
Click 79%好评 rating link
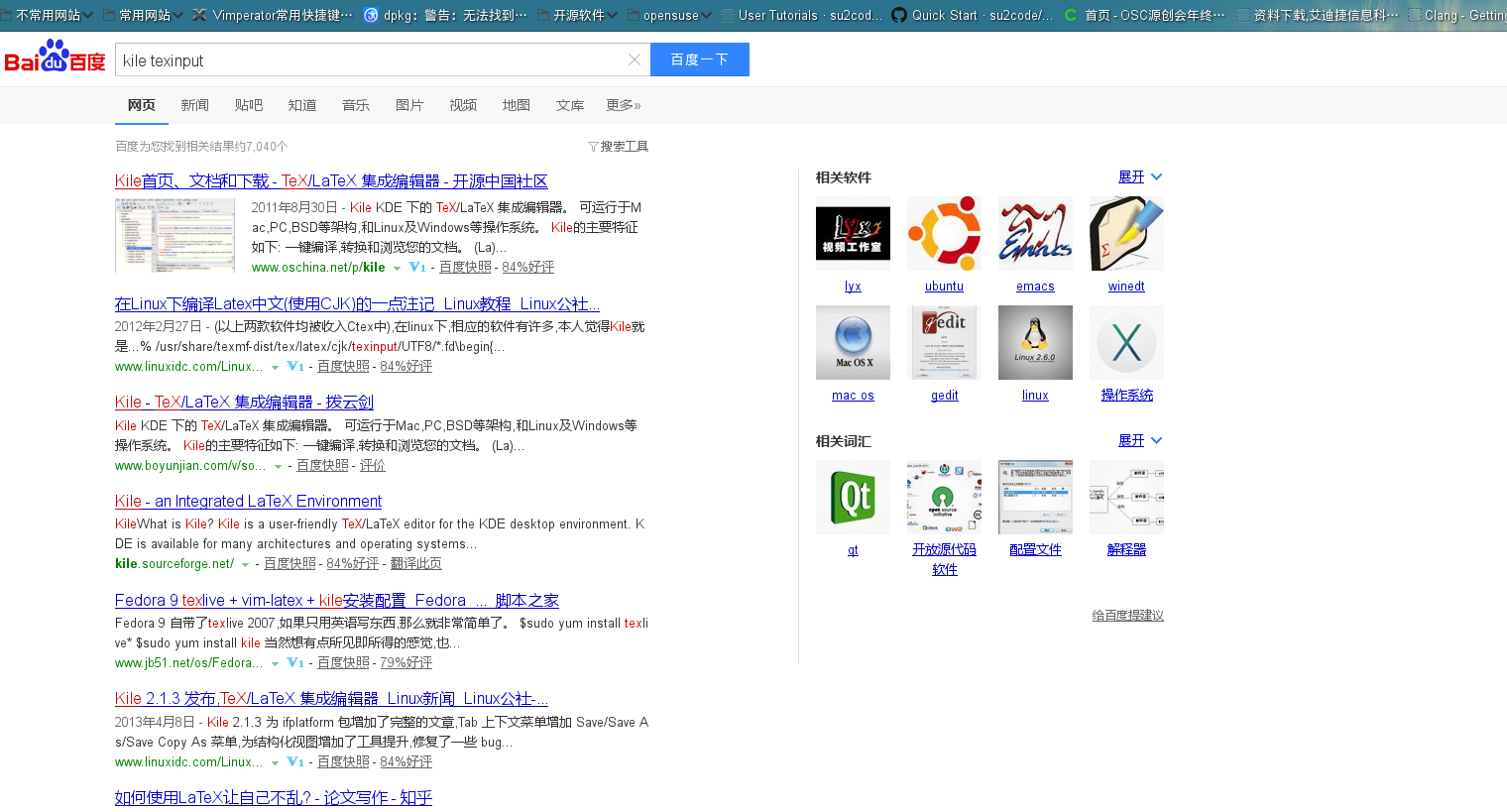coord(406,663)
